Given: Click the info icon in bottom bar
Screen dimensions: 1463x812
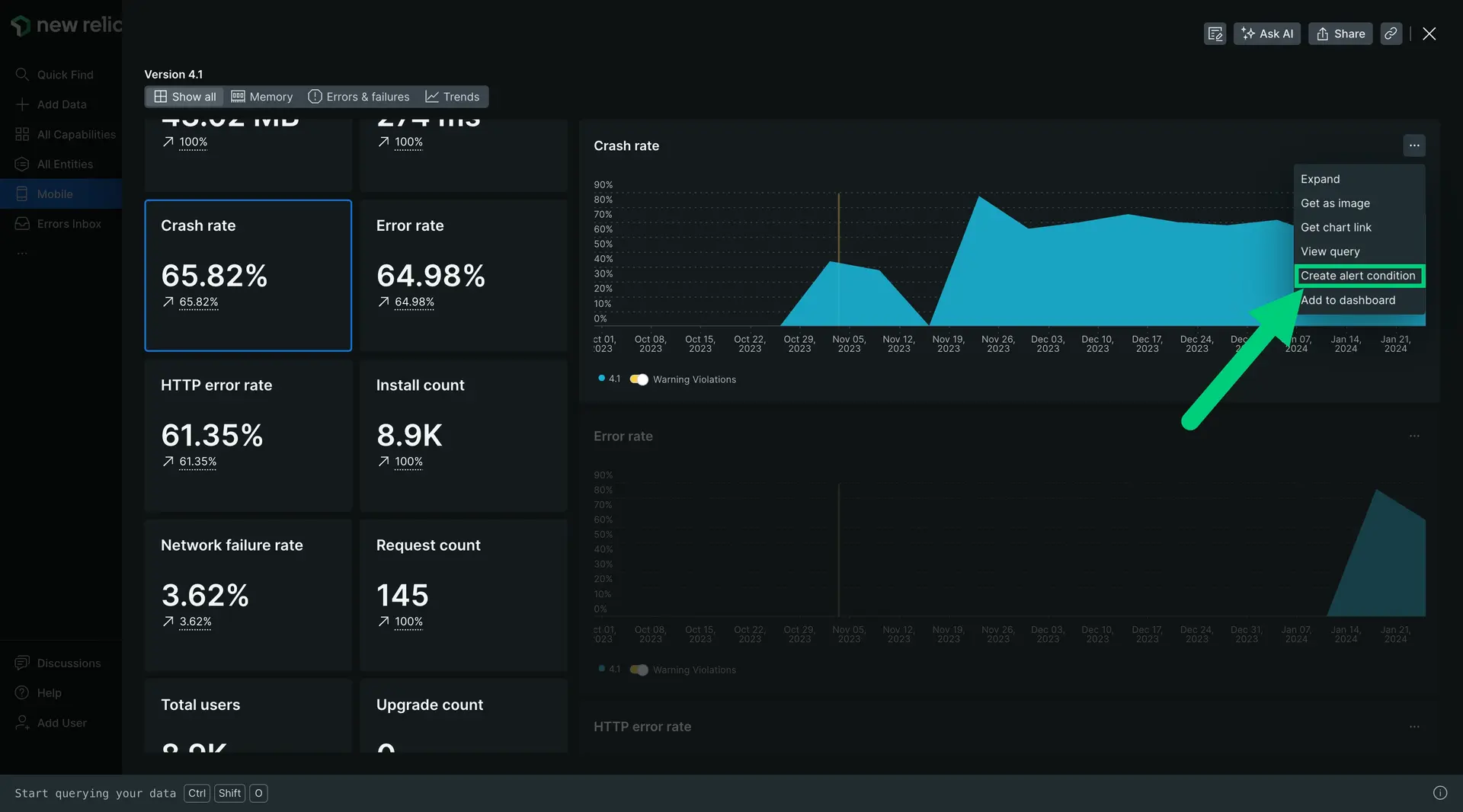Looking at the screenshot, I should coord(1439,793).
